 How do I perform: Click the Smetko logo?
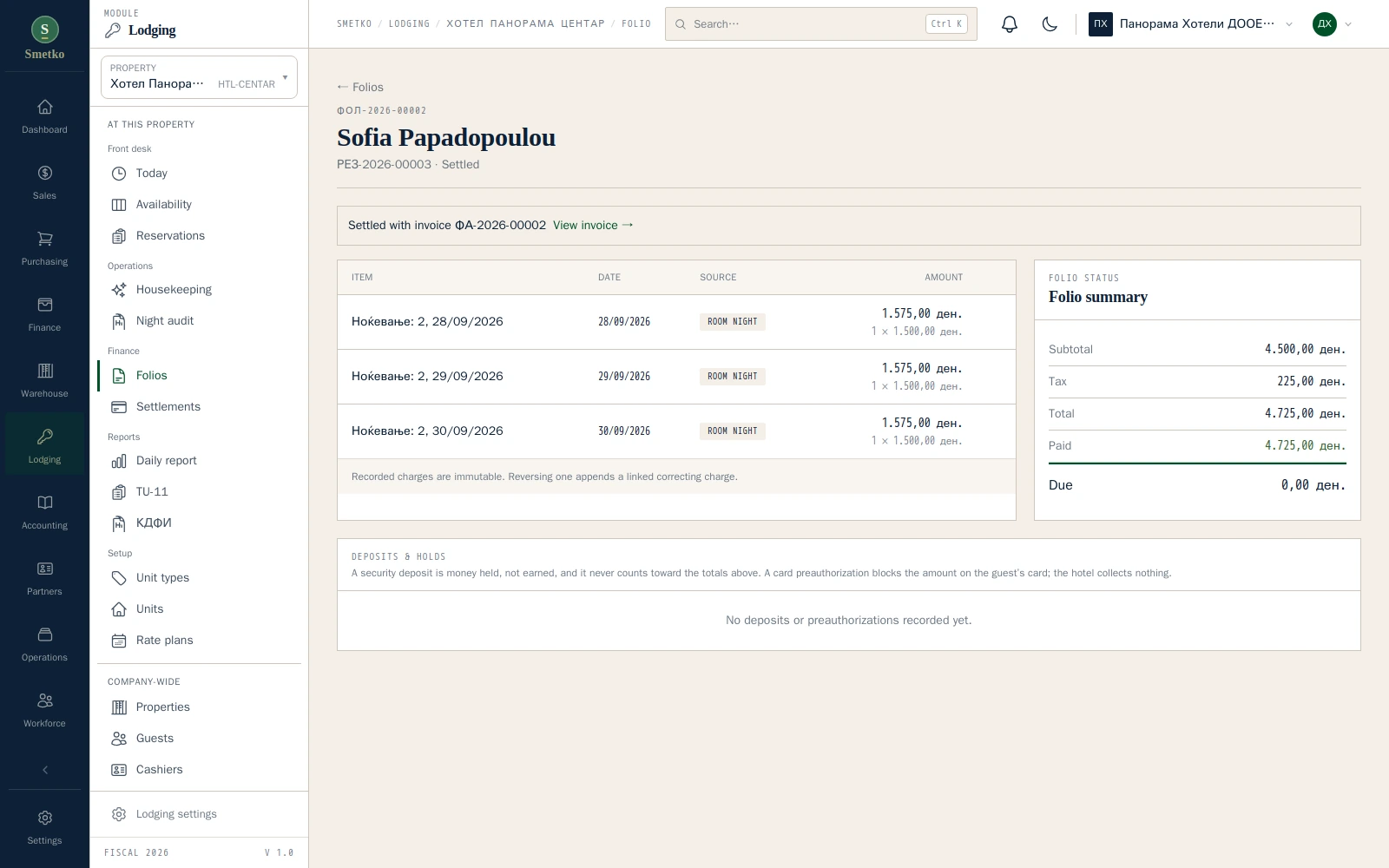click(44, 38)
